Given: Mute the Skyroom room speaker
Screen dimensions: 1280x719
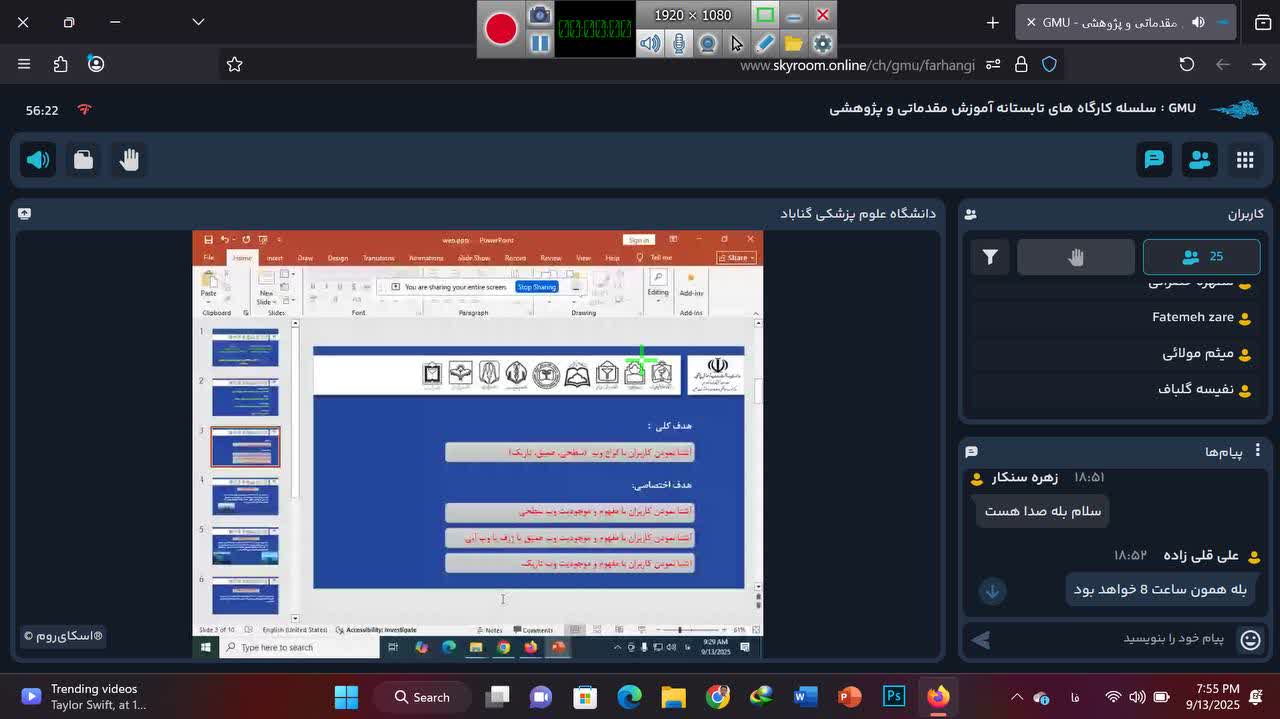Looking at the screenshot, I should pyautogui.click(x=38, y=160).
